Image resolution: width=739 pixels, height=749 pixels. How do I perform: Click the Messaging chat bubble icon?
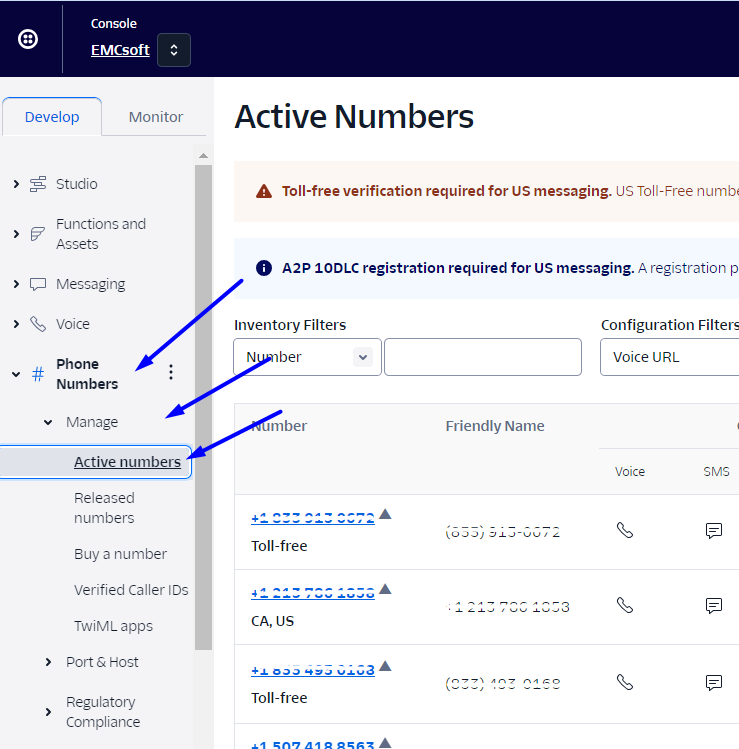pyautogui.click(x=38, y=284)
